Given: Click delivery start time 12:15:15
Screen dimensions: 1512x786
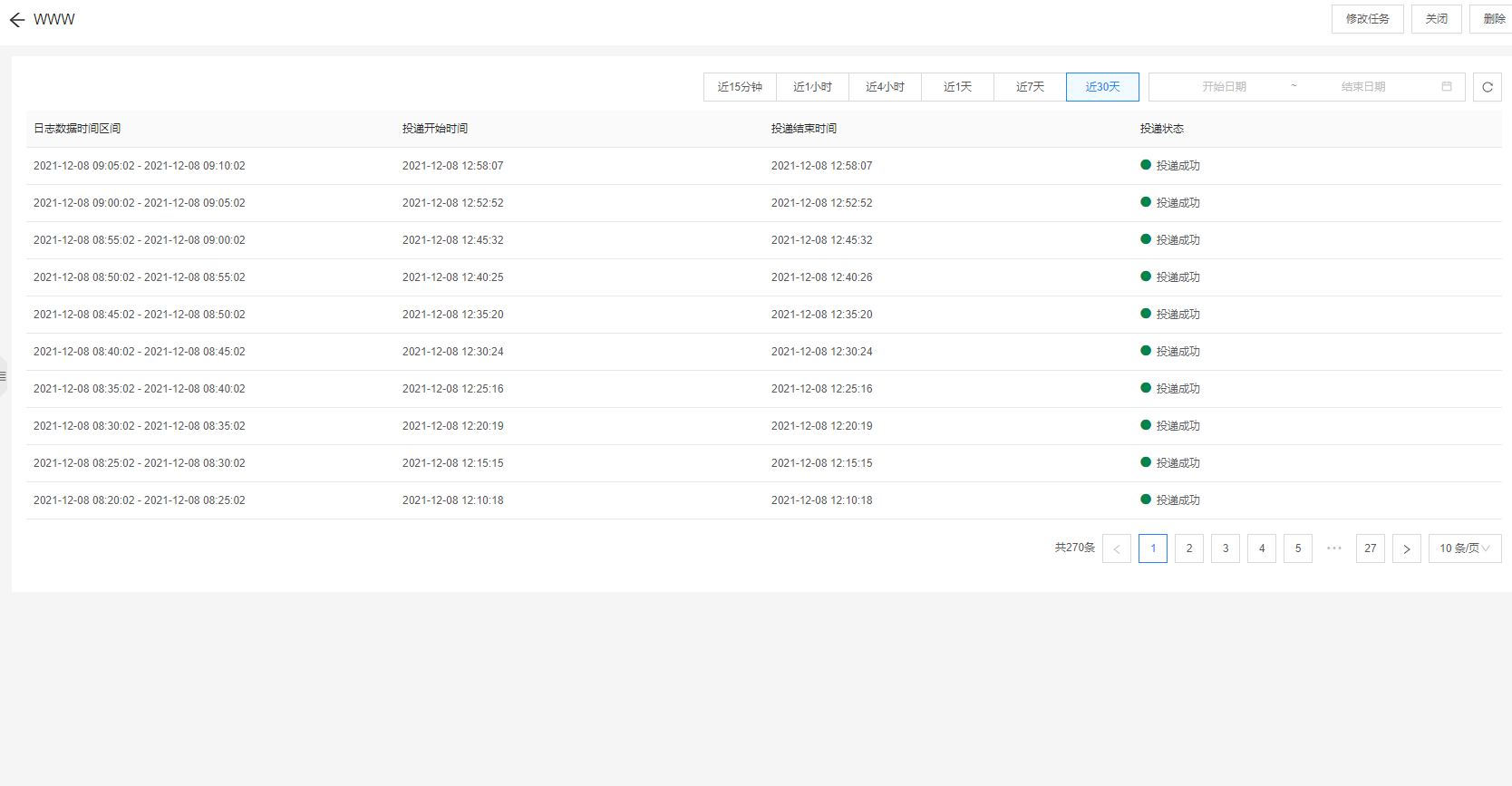Looking at the screenshot, I should point(453,463).
